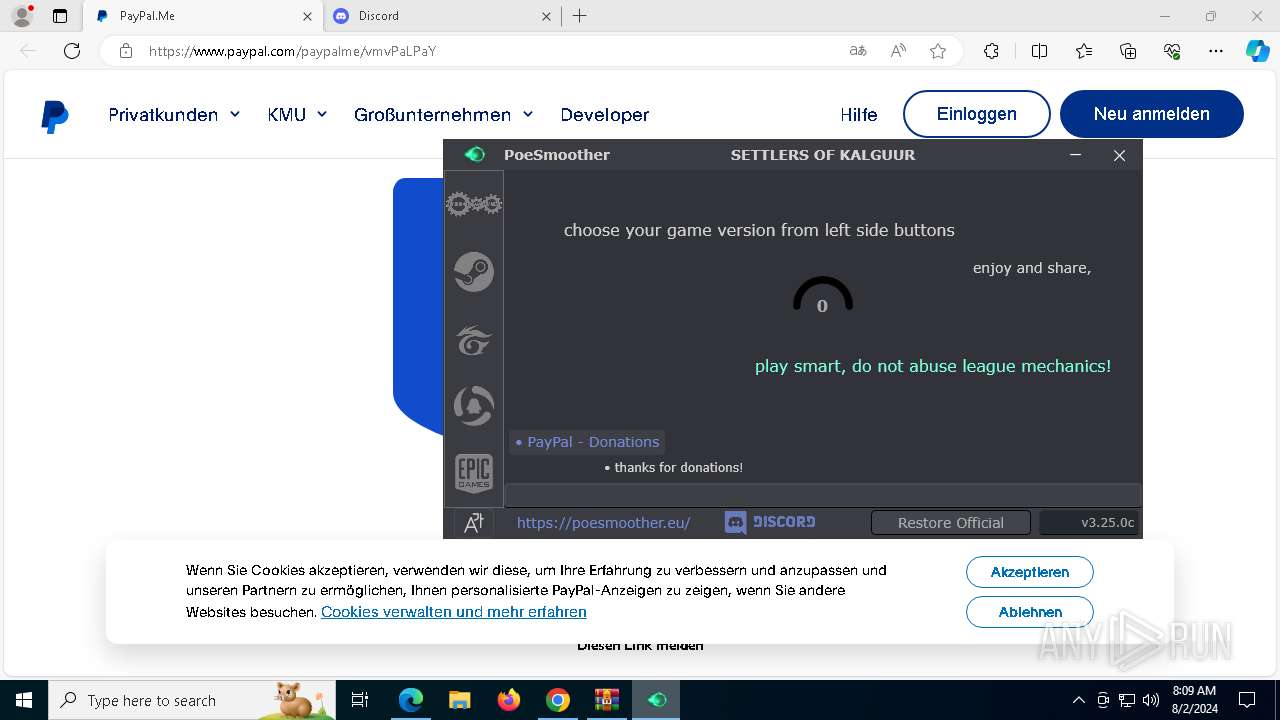Viewport: 1280px width, 720px height.
Task: Open WinRAR from the taskbar
Action: pos(607,700)
